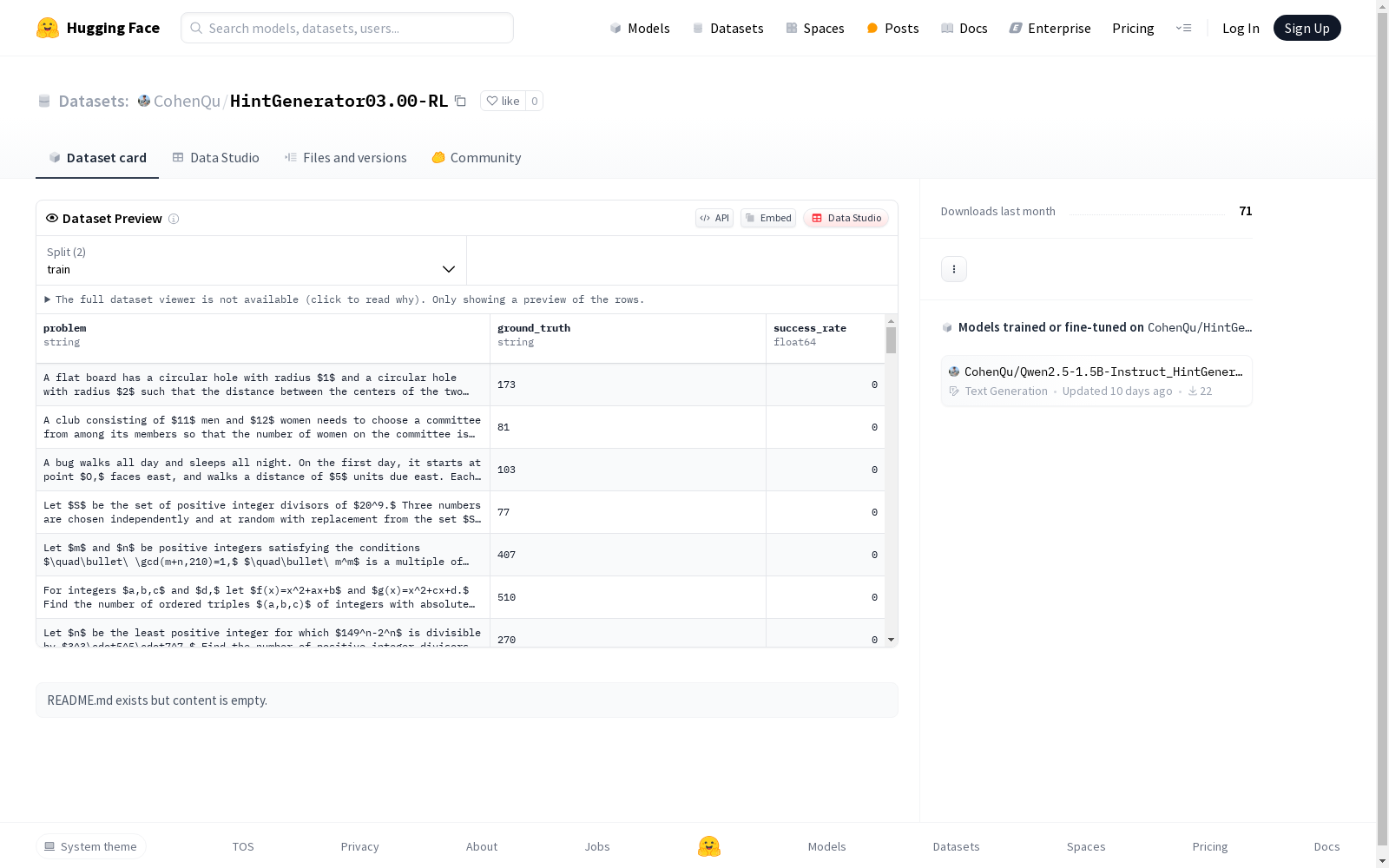This screenshot has width=1389, height=868.
Task: Click the Sign Up button
Action: 1307,28
